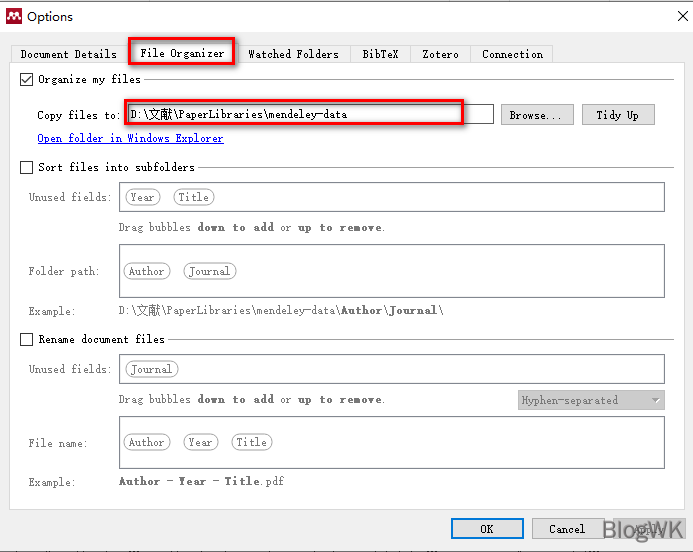Open the Watched Folders tab
Viewport: 693px width, 552px height.
click(293, 54)
